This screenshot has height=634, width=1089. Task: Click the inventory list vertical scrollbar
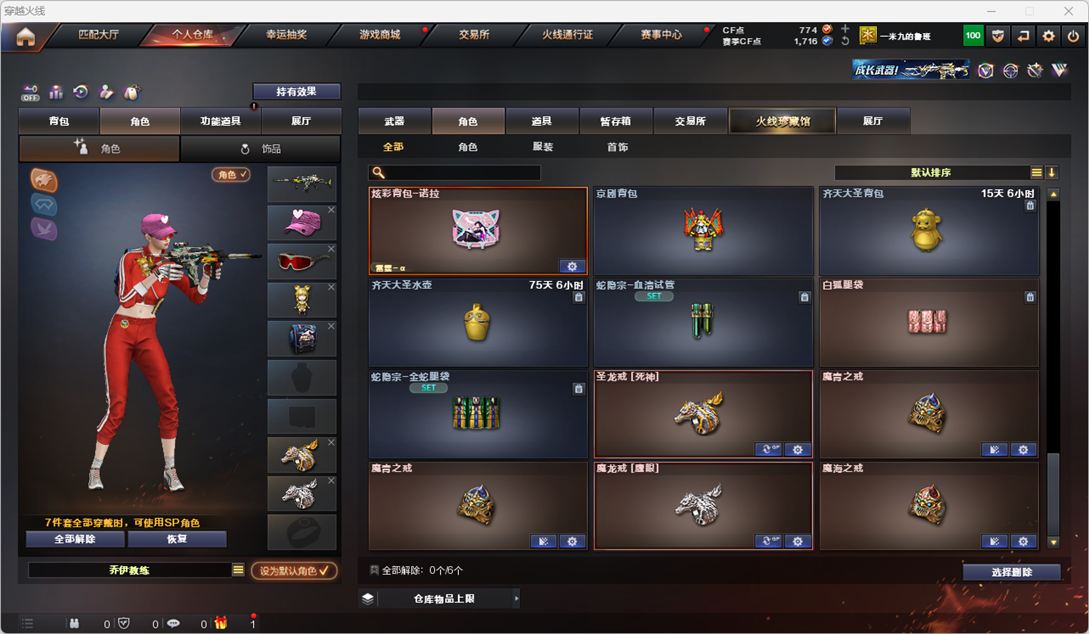[x=1054, y=369]
